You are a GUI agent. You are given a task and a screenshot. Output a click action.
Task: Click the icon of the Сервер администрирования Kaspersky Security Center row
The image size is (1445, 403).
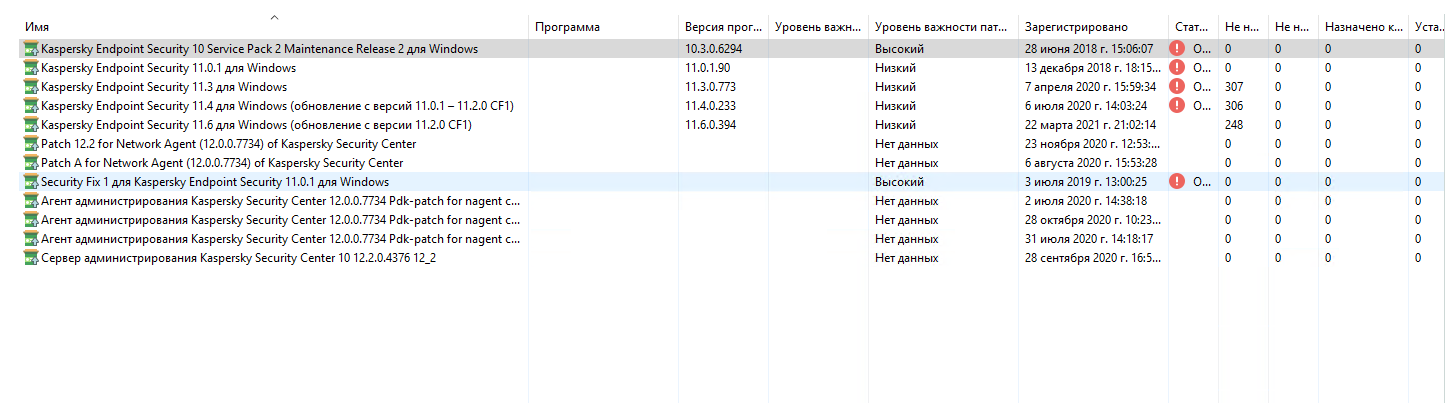(31, 258)
